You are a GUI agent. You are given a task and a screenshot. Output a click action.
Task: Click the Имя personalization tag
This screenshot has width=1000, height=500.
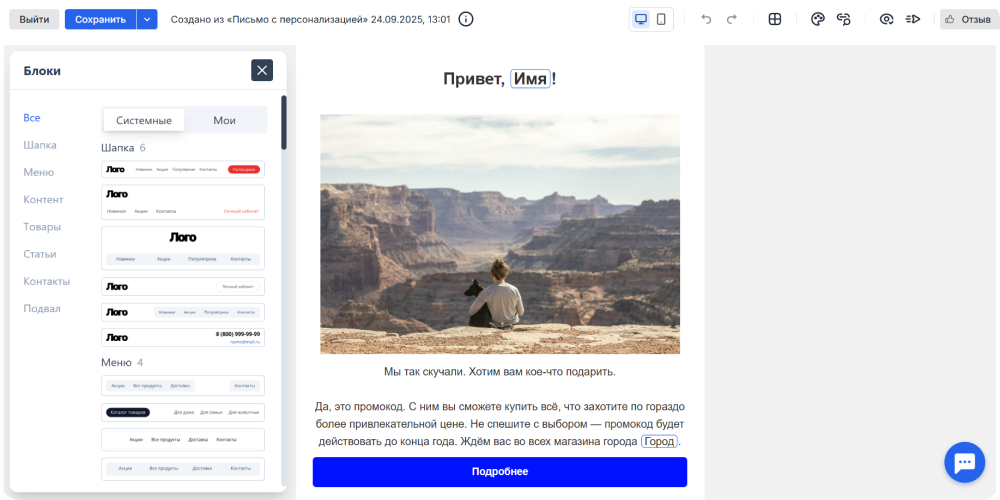point(530,79)
